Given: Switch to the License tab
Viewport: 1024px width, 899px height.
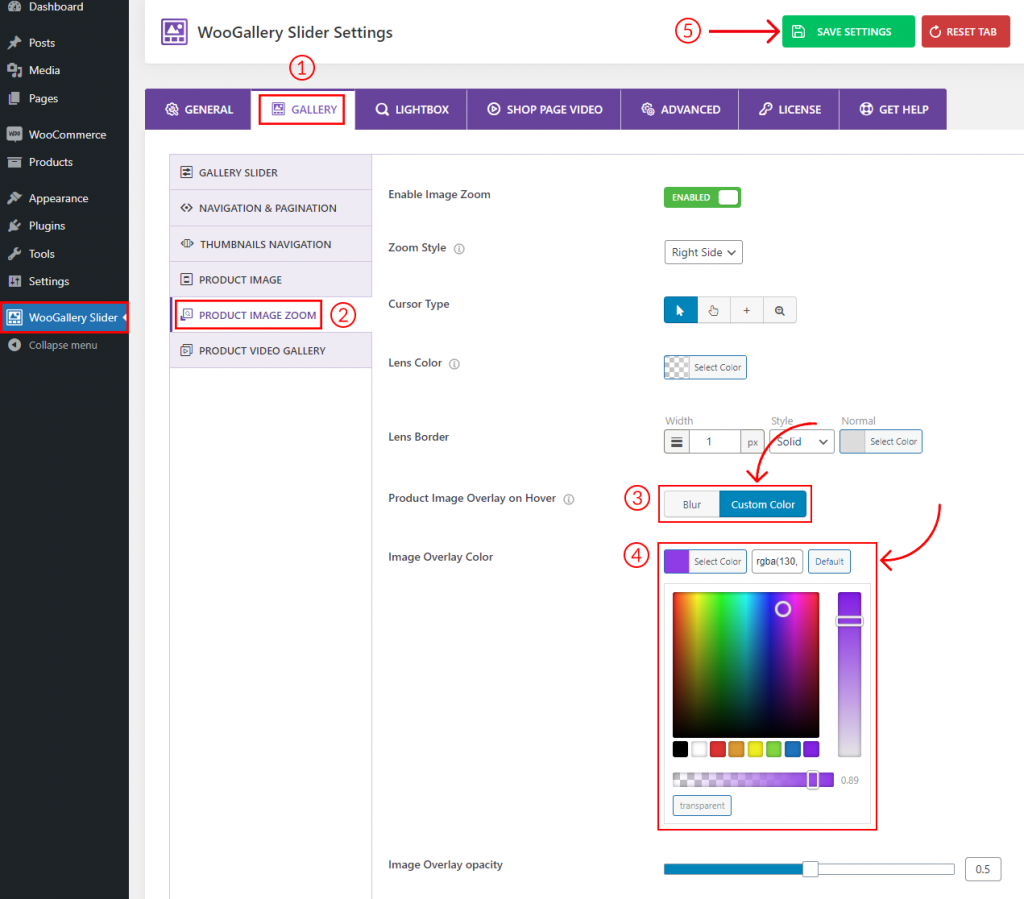Looking at the screenshot, I should 789,110.
